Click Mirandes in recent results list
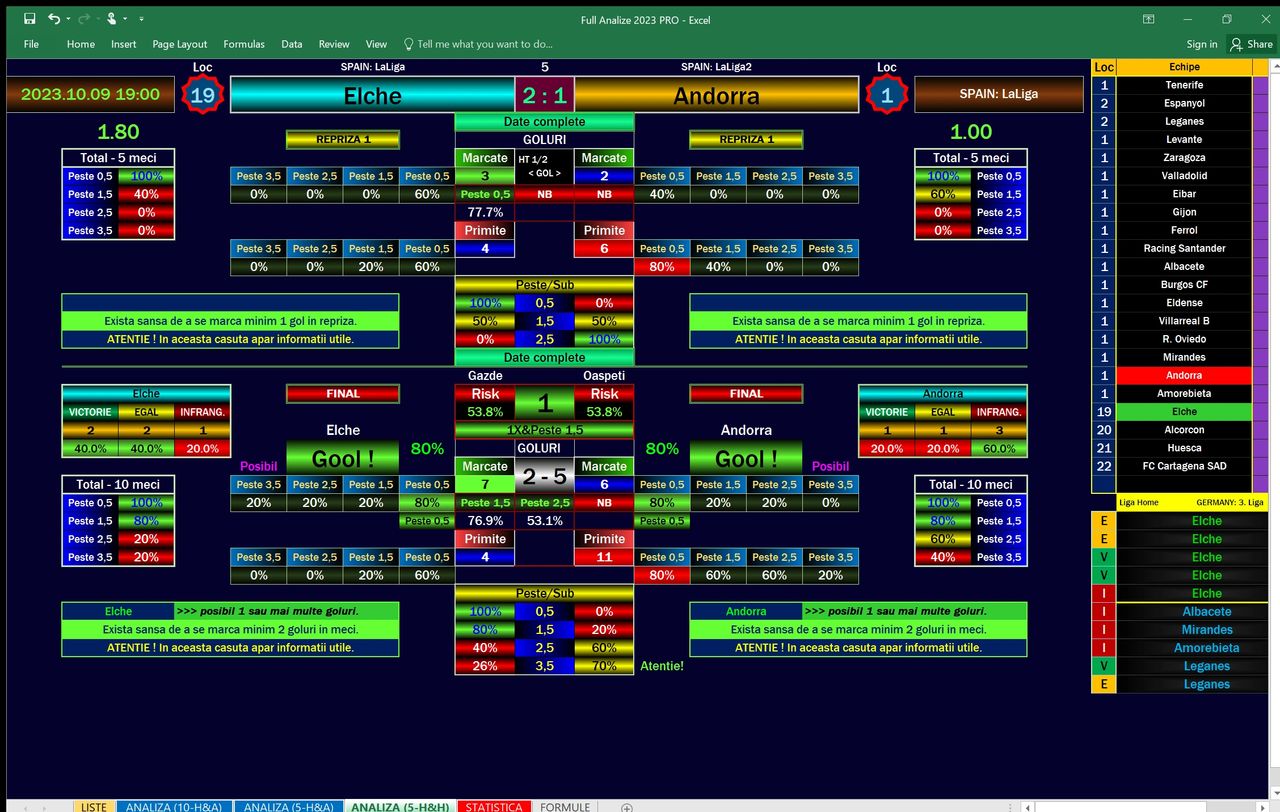Image resolution: width=1280 pixels, height=812 pixels. 1207,630
